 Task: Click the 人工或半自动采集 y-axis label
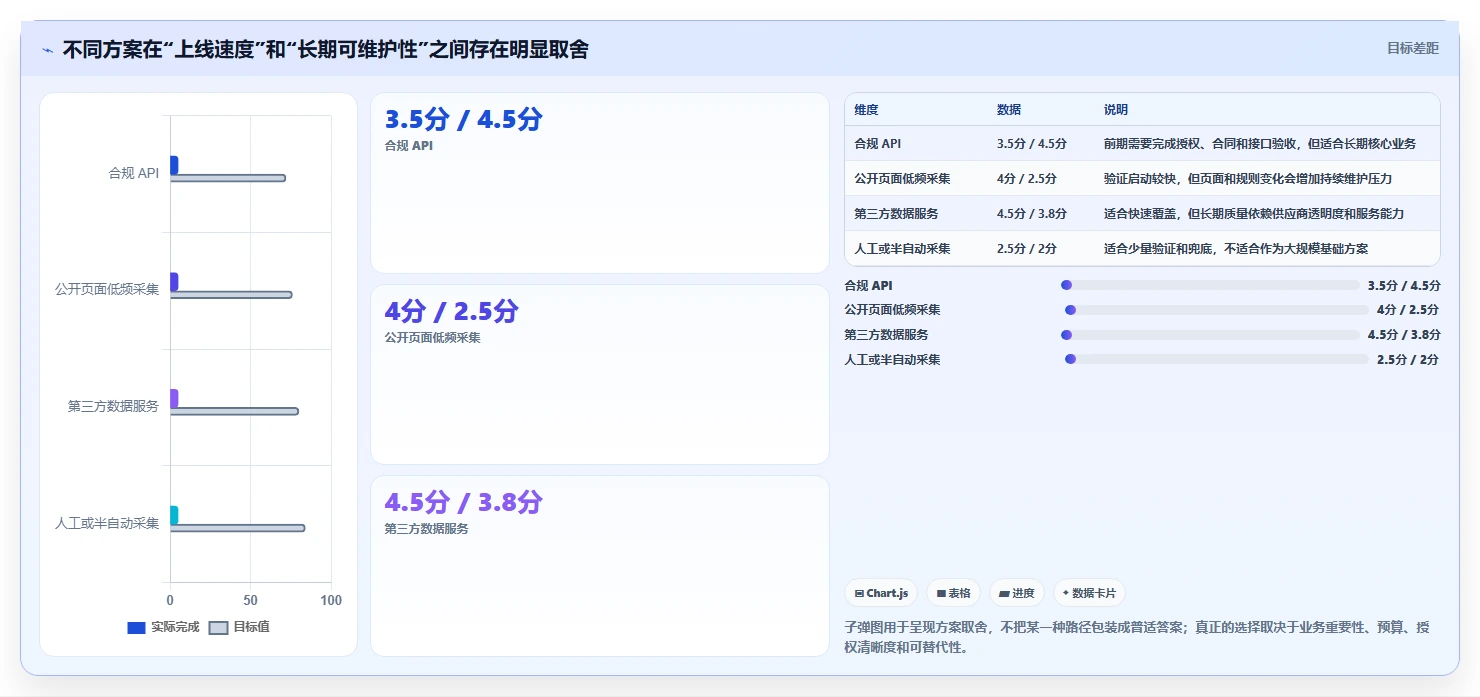point(107,523)
